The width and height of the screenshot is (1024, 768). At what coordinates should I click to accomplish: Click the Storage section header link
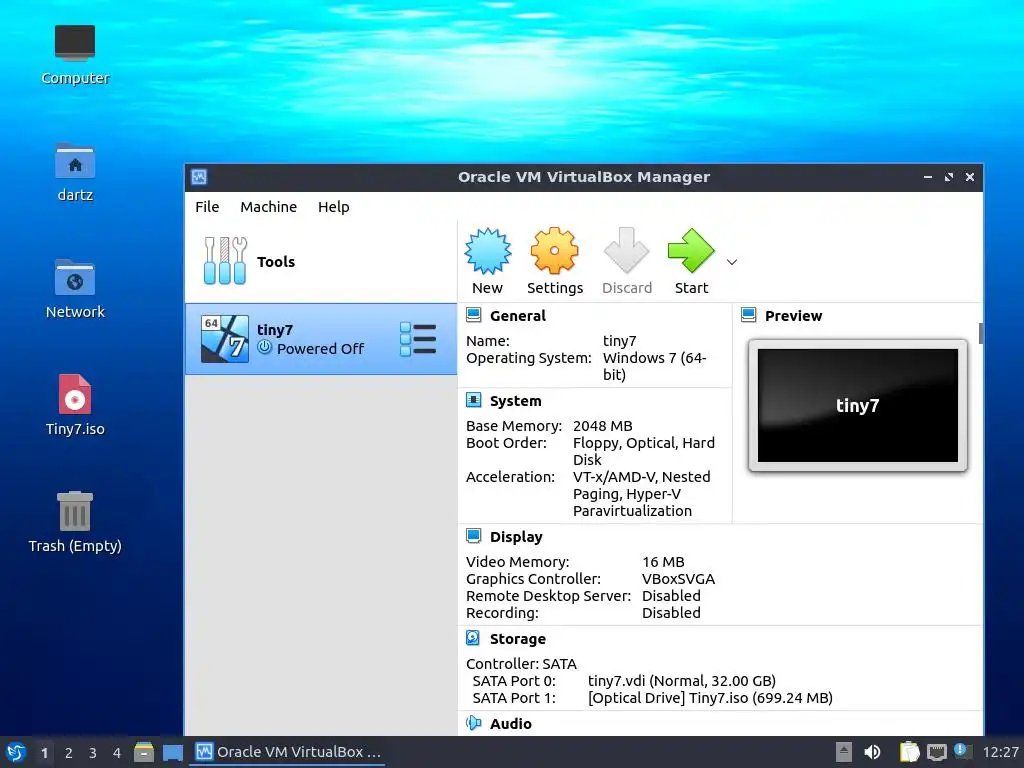[517, 639]
